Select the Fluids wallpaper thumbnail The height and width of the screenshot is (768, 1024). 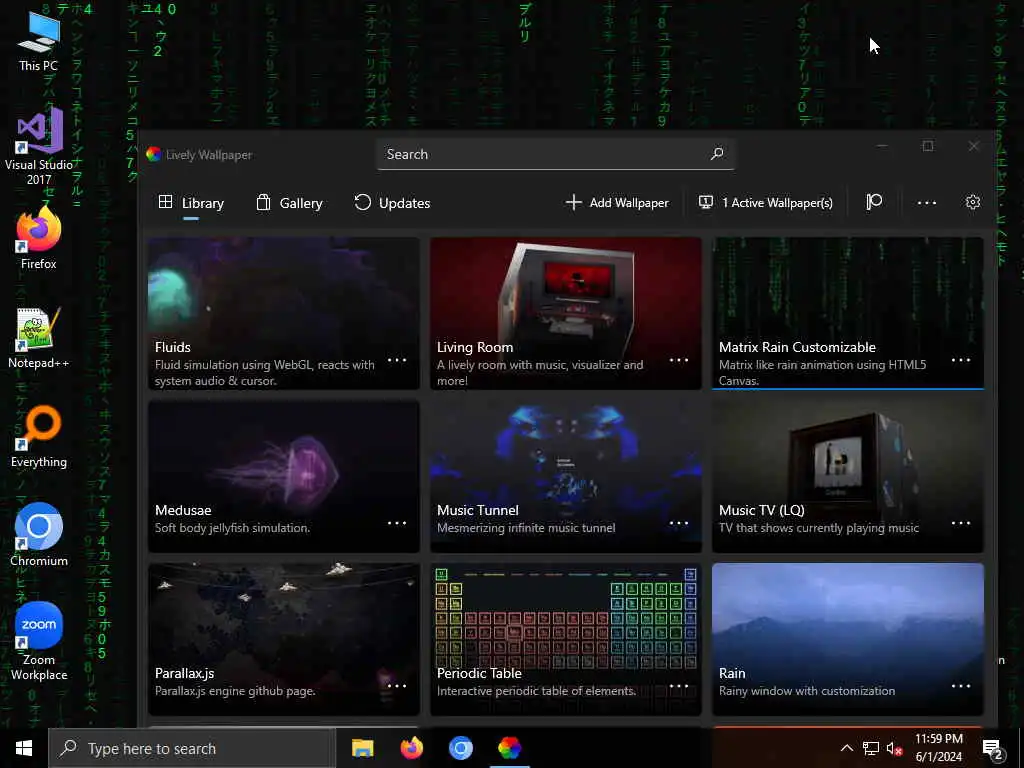click(x=283, y=313)
